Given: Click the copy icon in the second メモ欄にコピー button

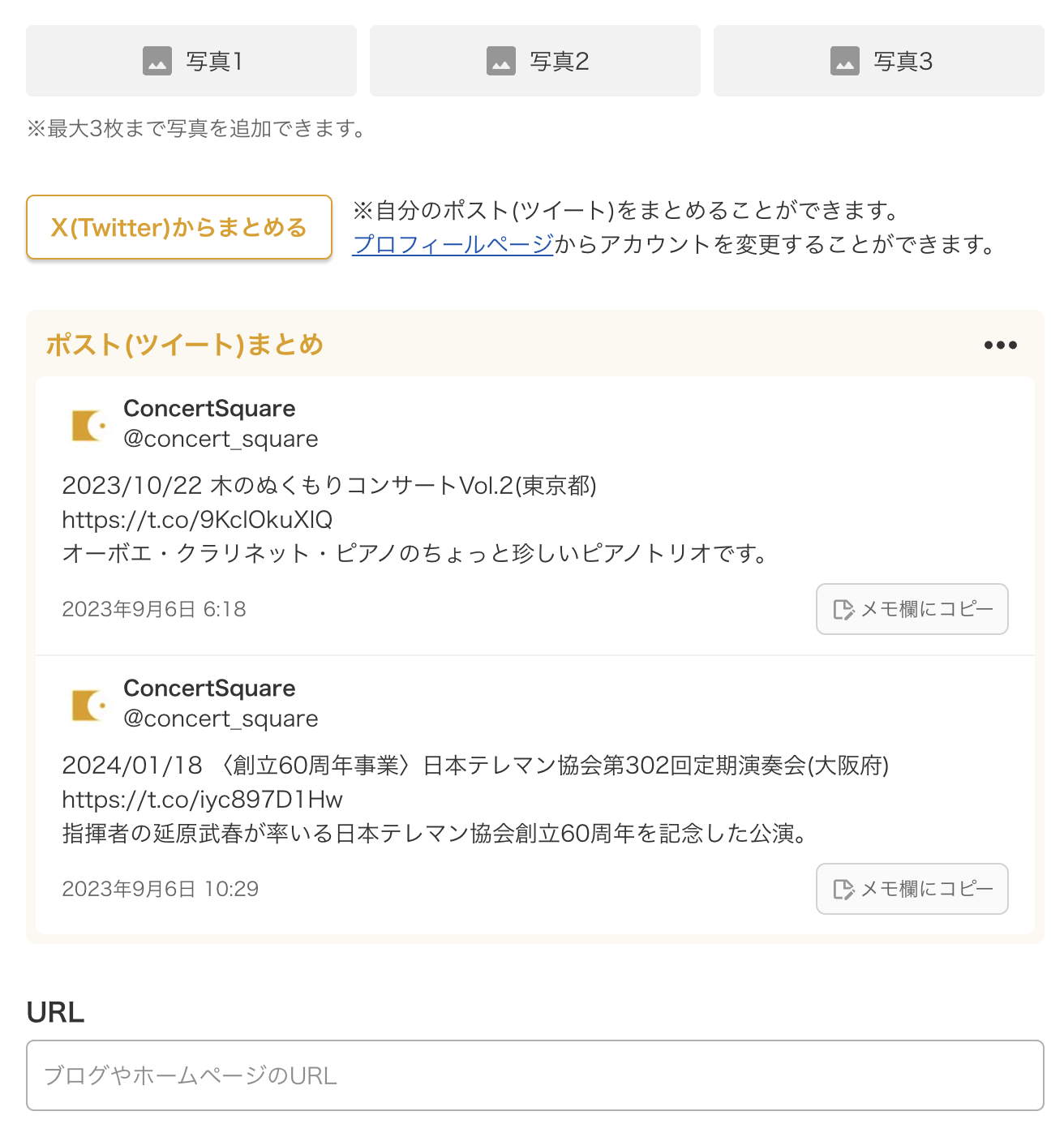Looking at the screenshot, I should (843, 890).
